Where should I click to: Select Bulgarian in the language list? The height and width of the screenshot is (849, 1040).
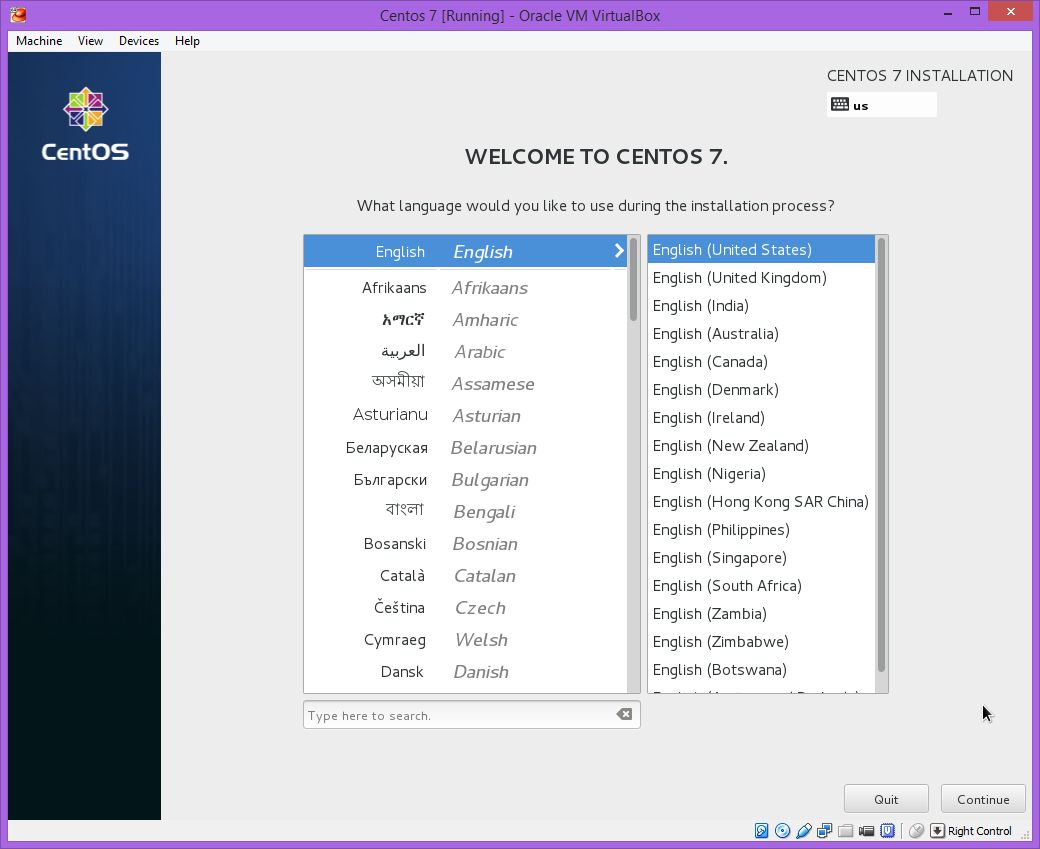pos(465,480)
